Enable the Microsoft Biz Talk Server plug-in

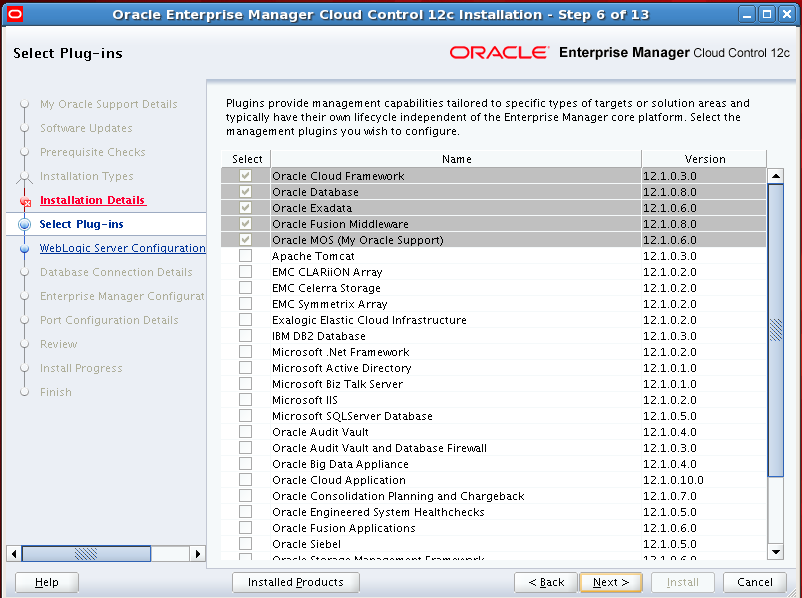(x=246, y=383)
